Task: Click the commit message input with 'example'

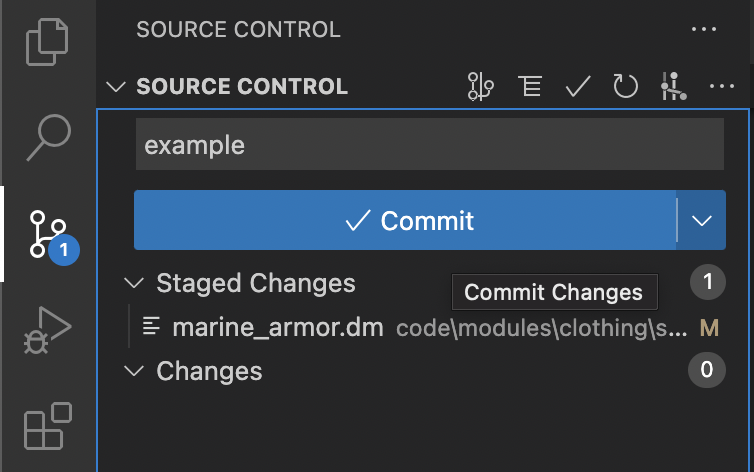Action: (x=430, y=145)
